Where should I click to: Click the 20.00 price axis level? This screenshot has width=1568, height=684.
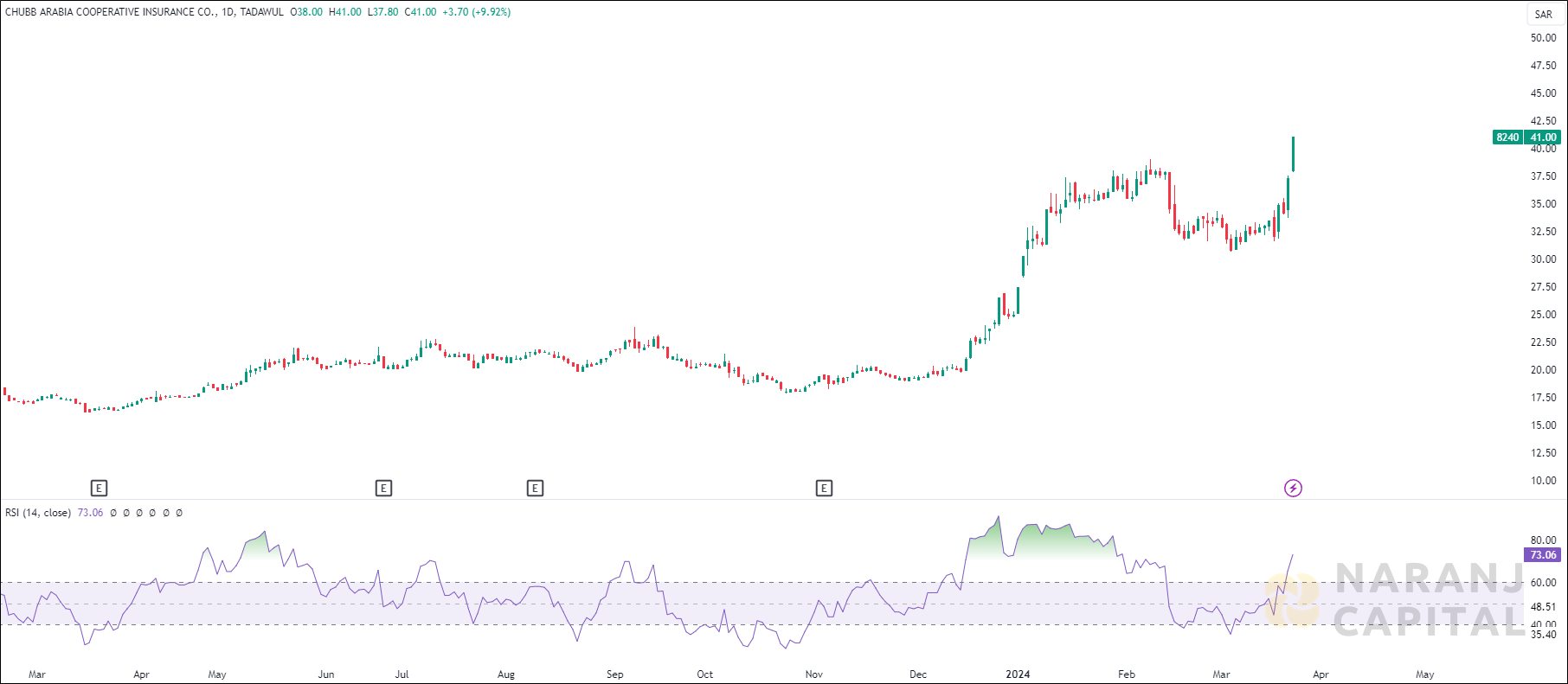[1543, 370]
